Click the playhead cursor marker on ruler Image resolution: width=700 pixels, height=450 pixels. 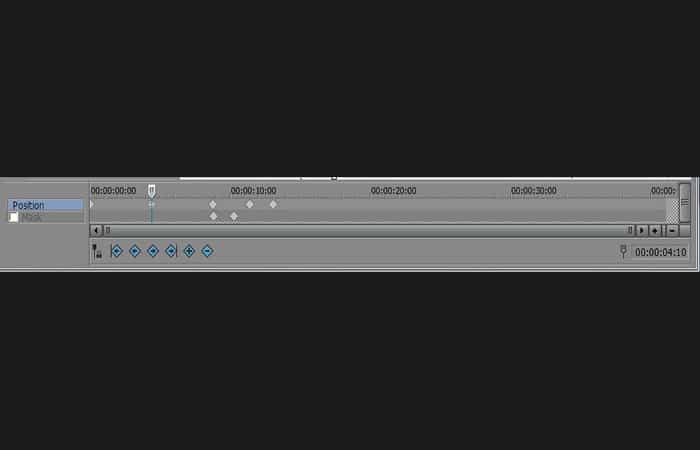point(151,191)
